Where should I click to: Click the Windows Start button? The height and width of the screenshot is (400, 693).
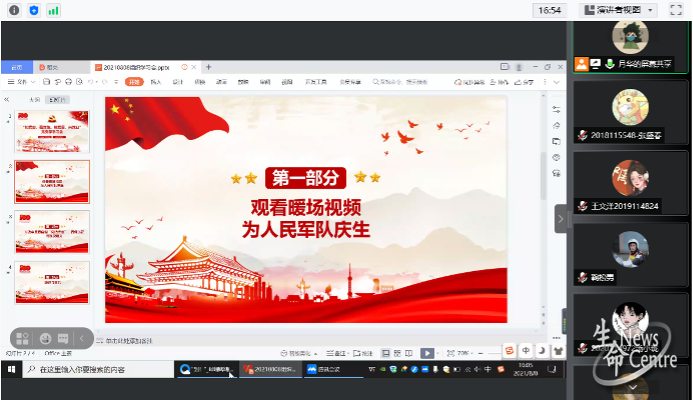pyautogui.click(x=11, y=370)
